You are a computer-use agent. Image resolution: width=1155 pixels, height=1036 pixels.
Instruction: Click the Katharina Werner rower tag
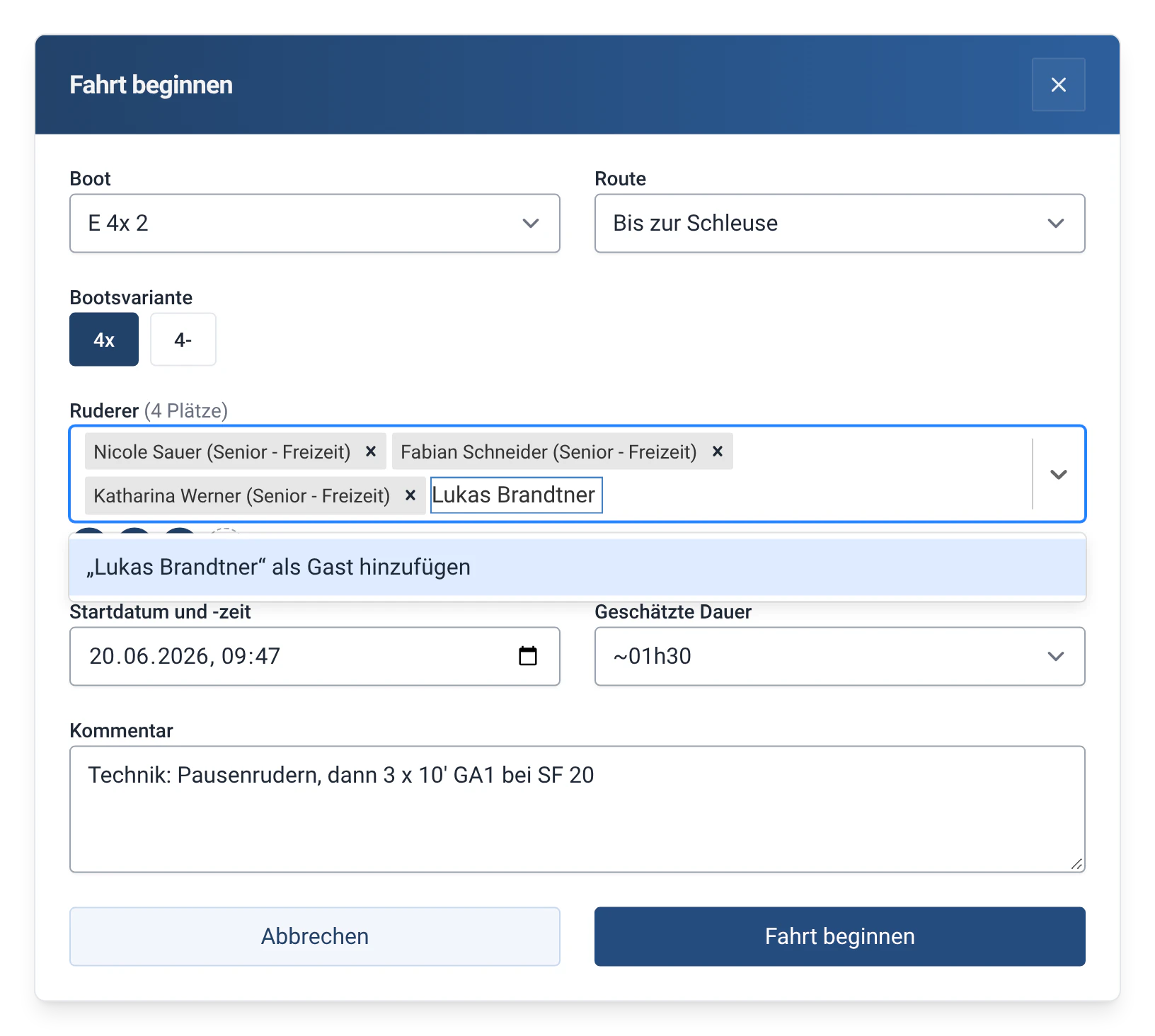(x=241, y=495)
